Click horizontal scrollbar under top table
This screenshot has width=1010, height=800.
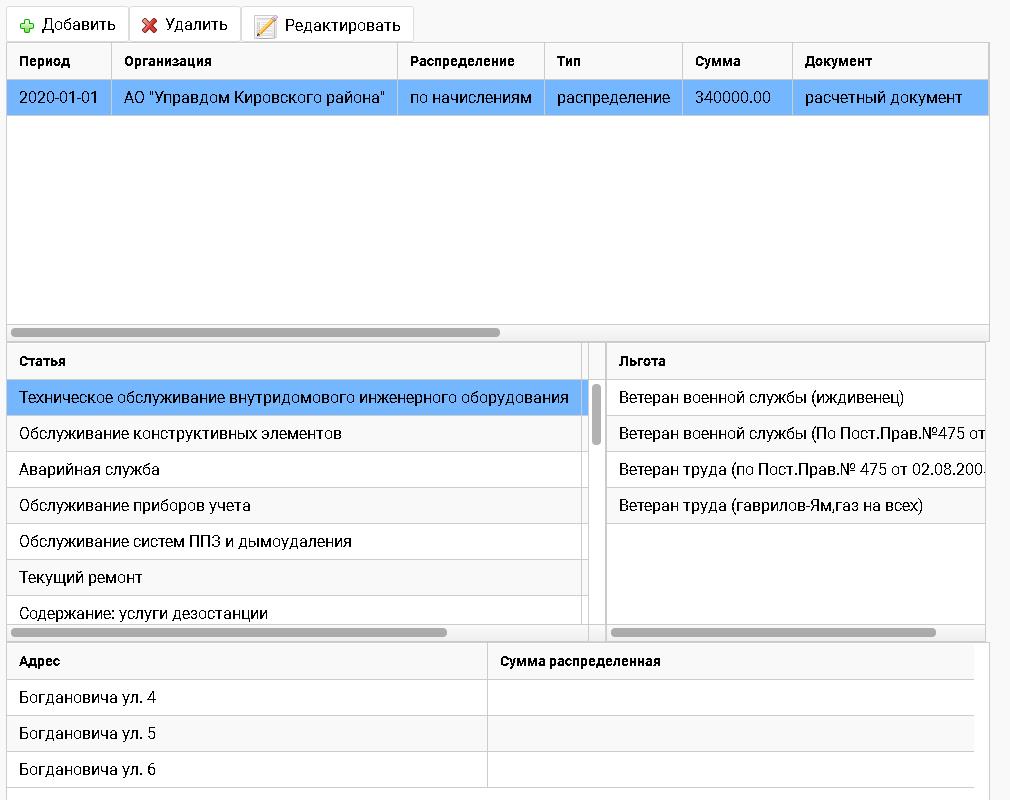point(255,332)
